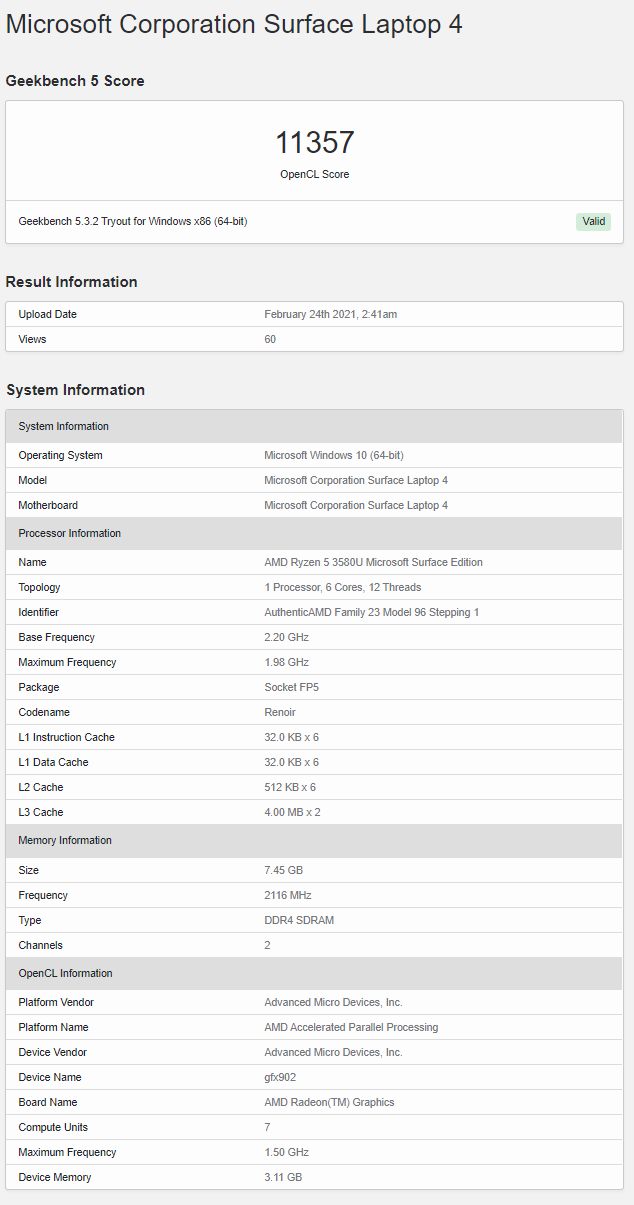Click AMD Ryzen 5 3580U Microsoft Surface Edition

click(374, 562)
